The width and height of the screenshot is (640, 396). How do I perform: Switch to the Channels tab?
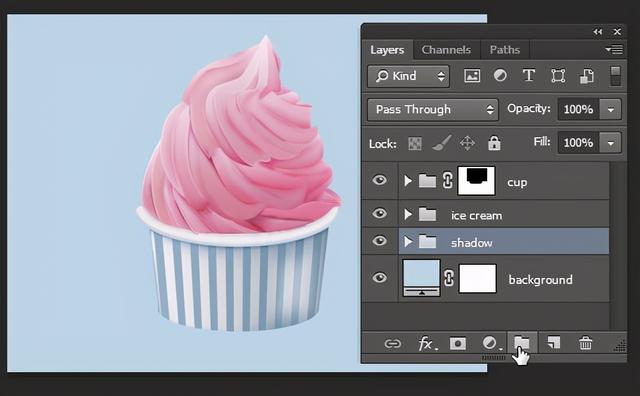(x=446, y=50)
